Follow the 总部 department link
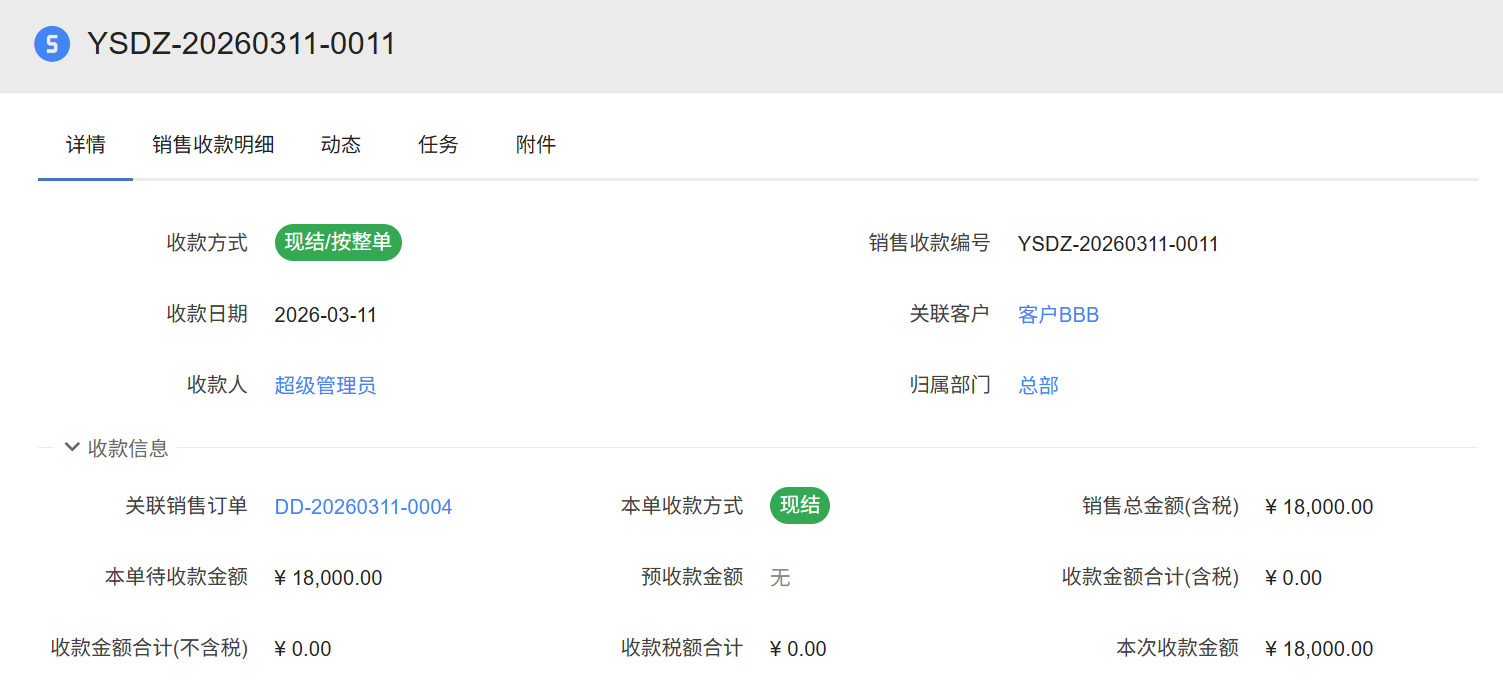1503x697 pixels. [1038, 386]
